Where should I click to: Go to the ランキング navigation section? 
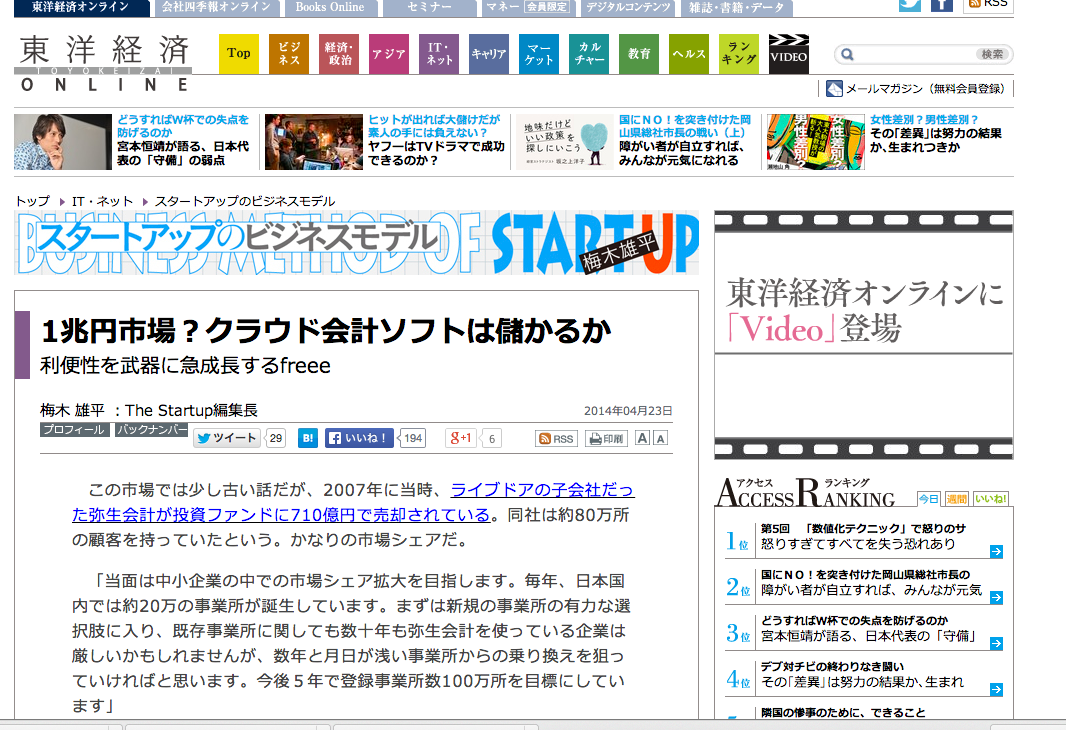coord(739,54)
